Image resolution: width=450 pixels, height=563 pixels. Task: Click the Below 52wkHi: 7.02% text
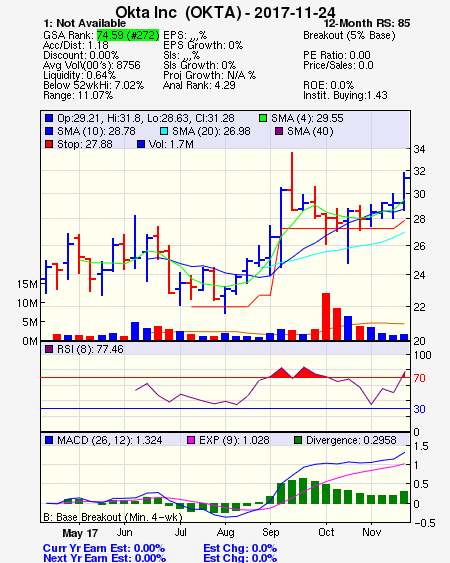click(93, 85)
